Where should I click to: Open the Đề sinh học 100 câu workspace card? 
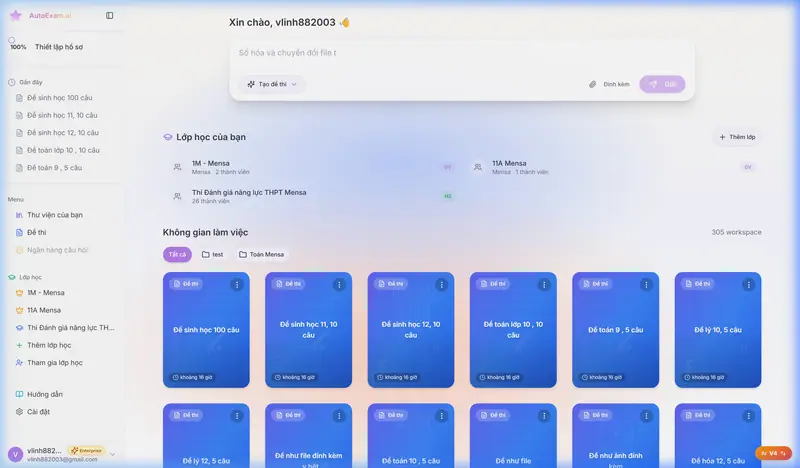(x=206, y=330)
